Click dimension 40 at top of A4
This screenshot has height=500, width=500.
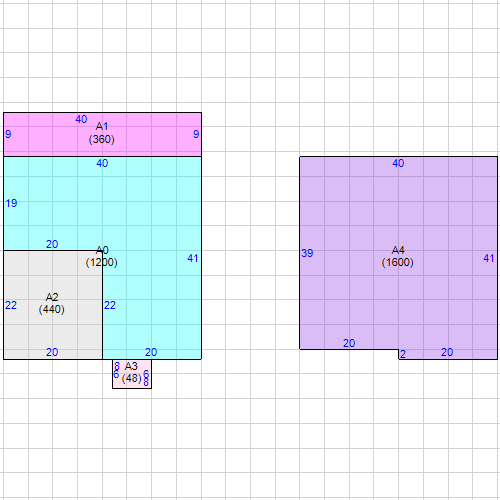point(398,163)
